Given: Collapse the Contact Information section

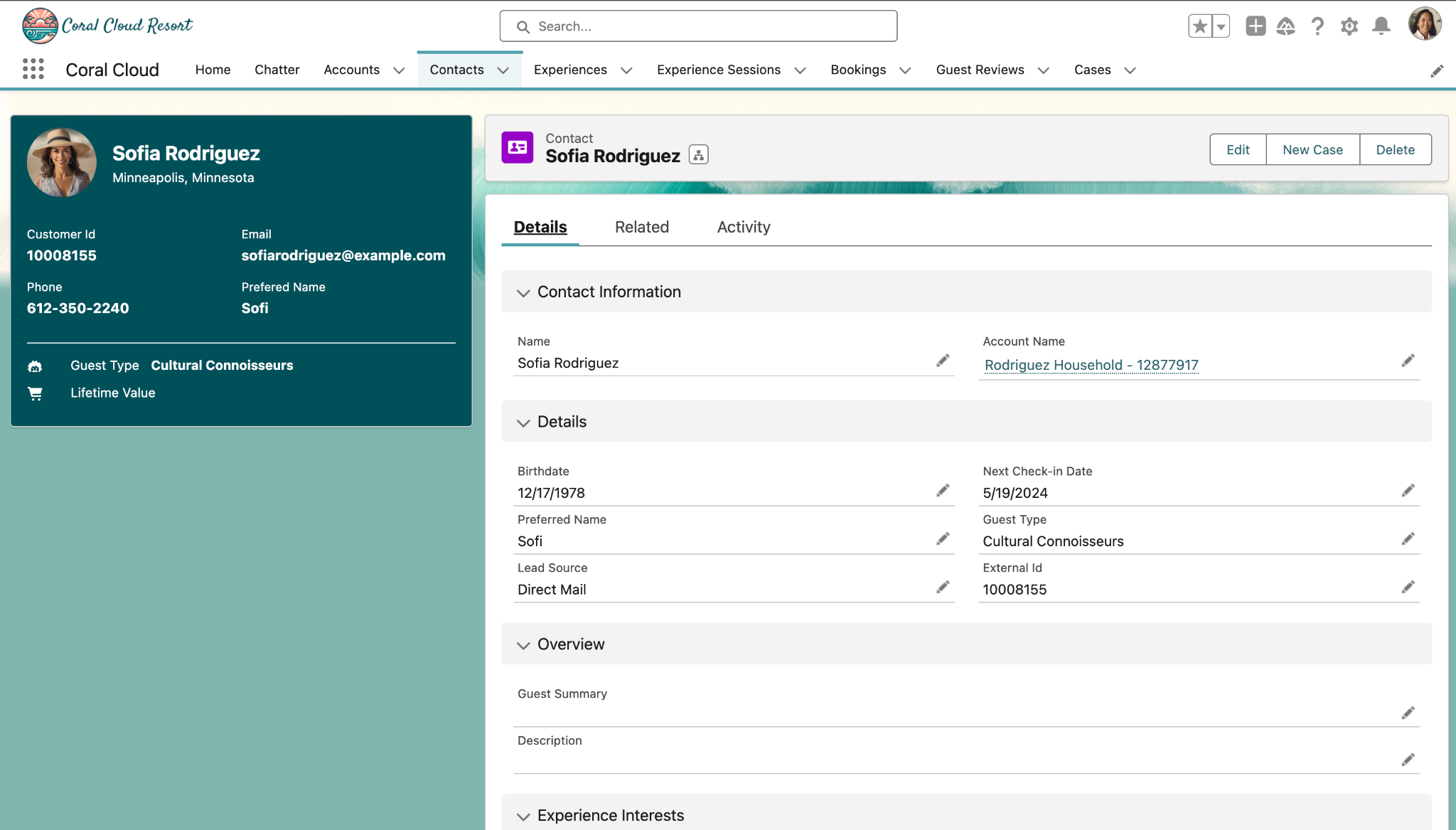Looking at the screenshot, I should point(523,292).
